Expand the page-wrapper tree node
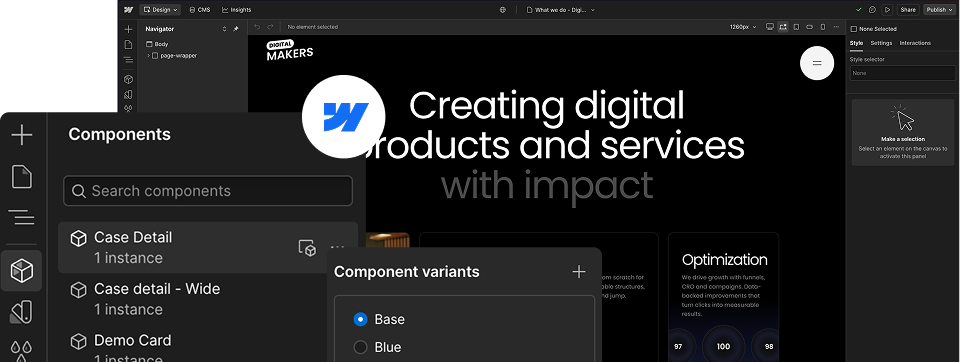This screenshot has width=960, height=362. [x=148, y=56]
